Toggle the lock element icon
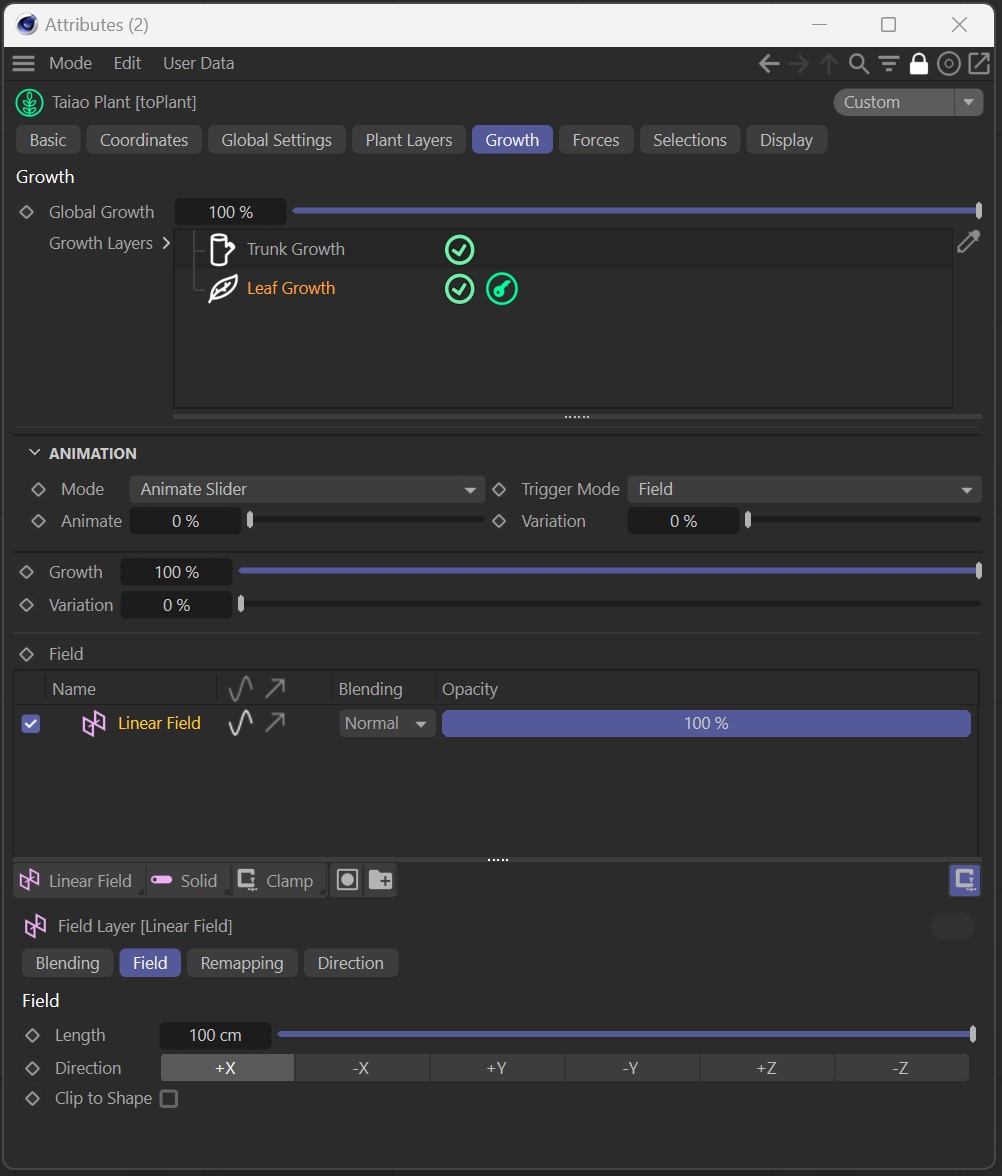Image resolution: width=1002 pixels, height=1176 pixels. coord(918,64)
